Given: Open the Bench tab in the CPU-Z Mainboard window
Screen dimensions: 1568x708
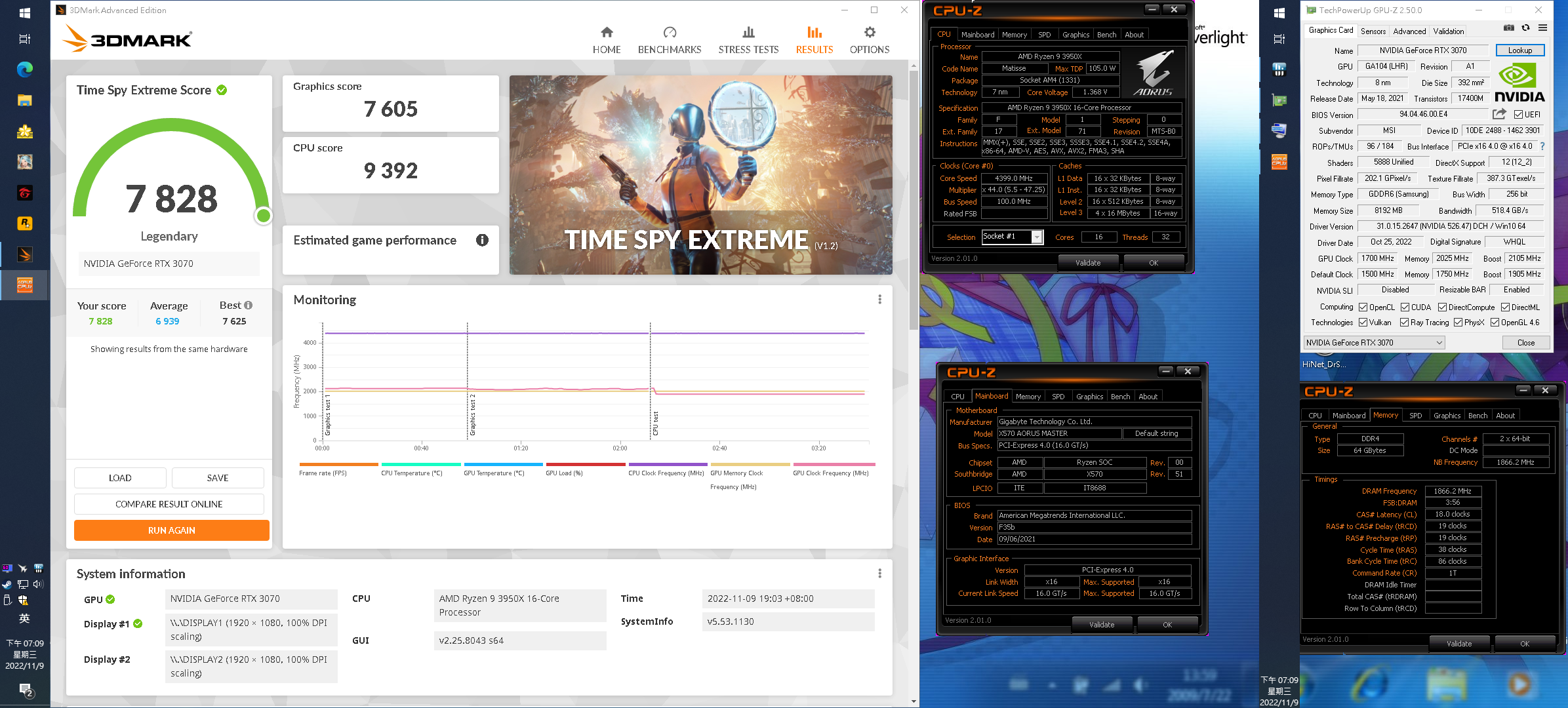Looking at the screenshot, I should click(x=1121, y=397).
